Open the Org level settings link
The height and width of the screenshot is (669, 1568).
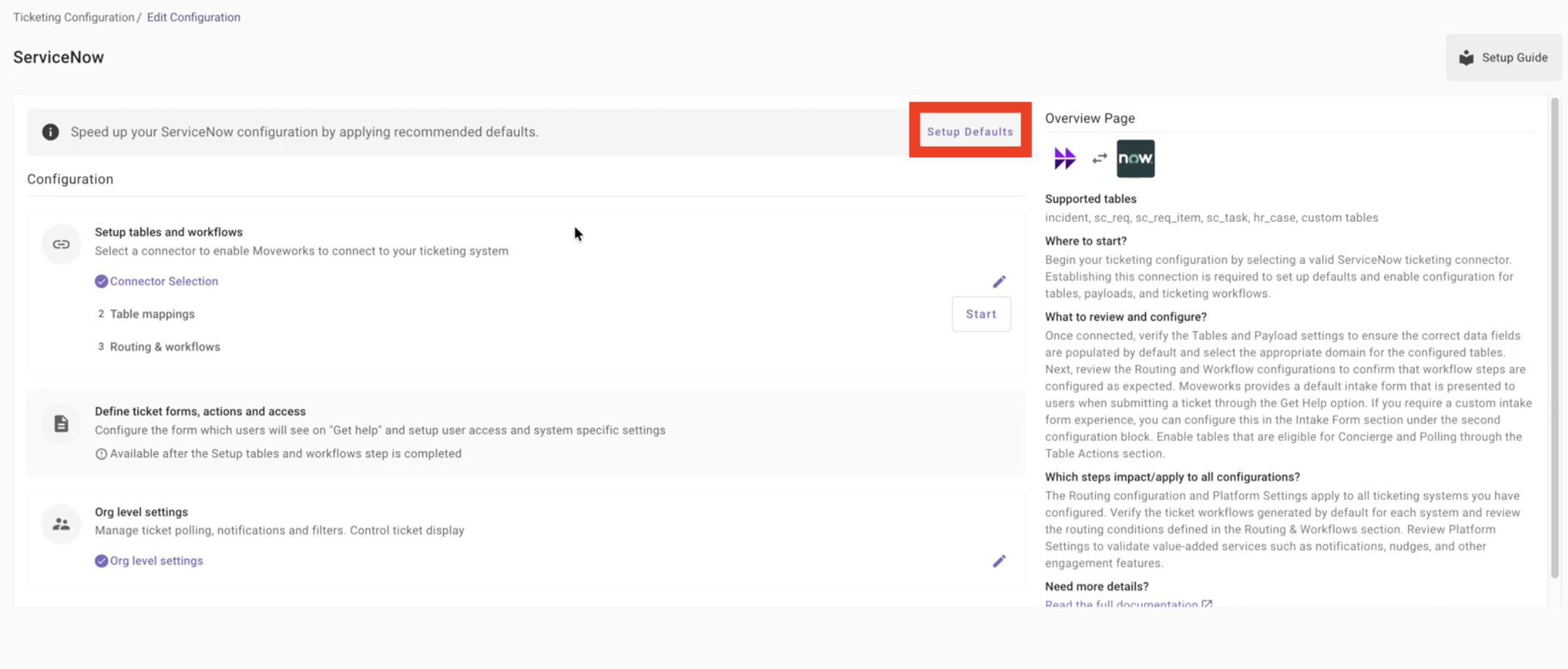[156, 561]
